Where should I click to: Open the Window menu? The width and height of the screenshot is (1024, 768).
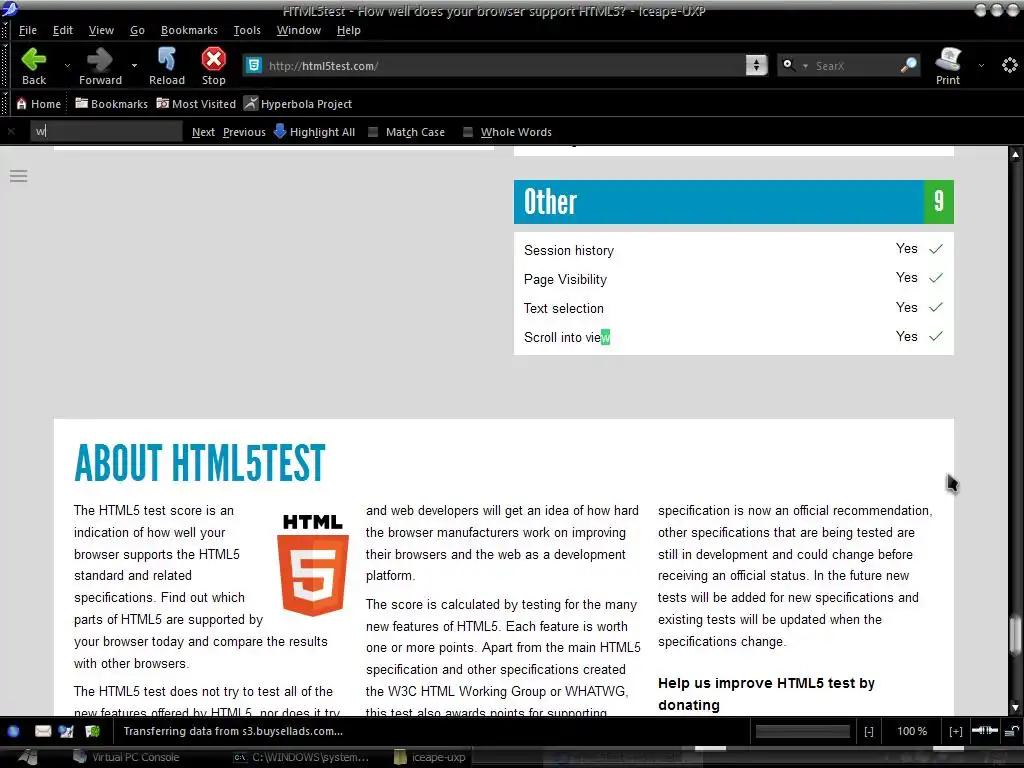tap(298, 30)
